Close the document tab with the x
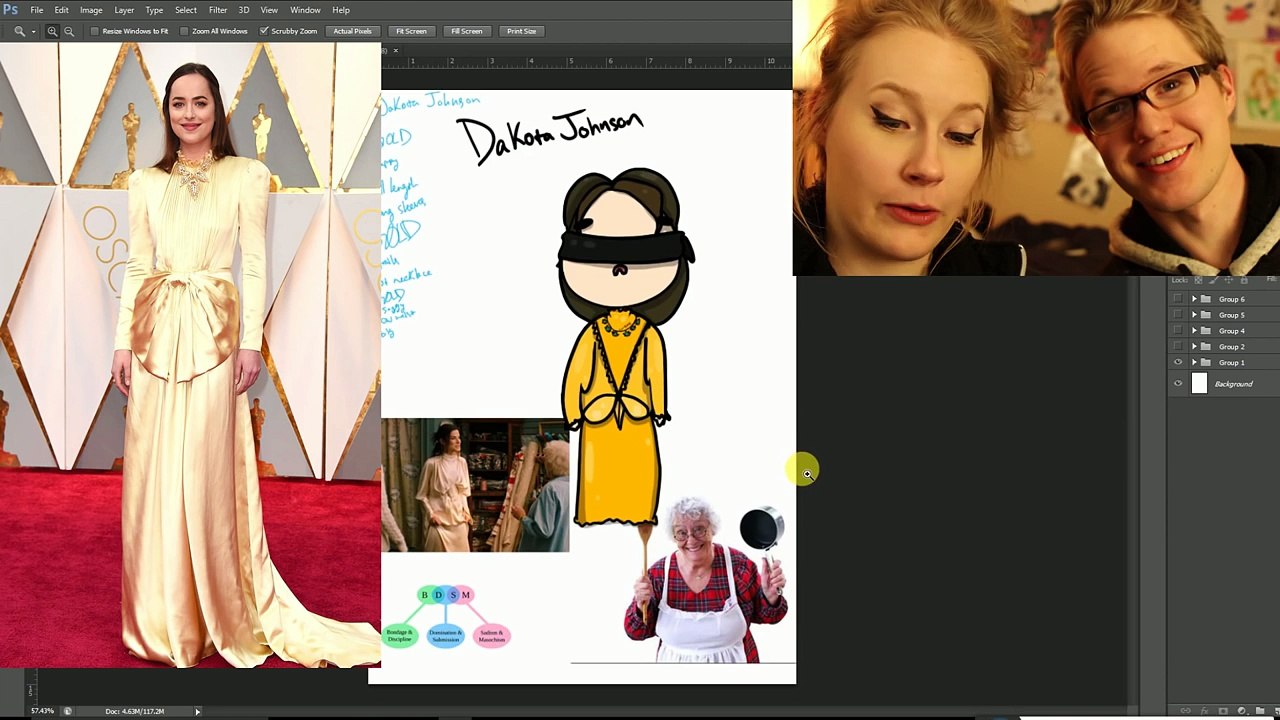 point(395,50)
